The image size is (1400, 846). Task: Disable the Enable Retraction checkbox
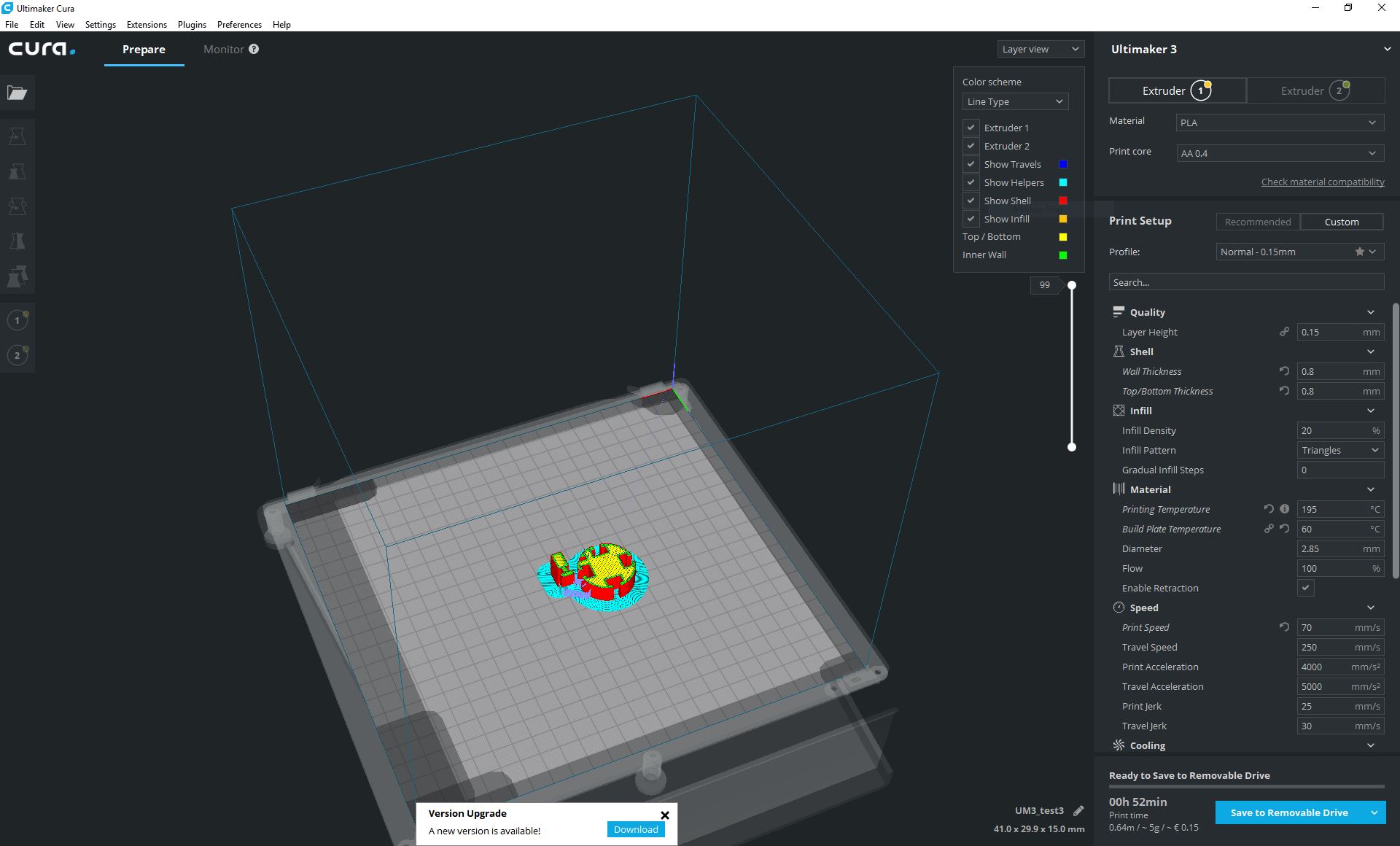1305,588
